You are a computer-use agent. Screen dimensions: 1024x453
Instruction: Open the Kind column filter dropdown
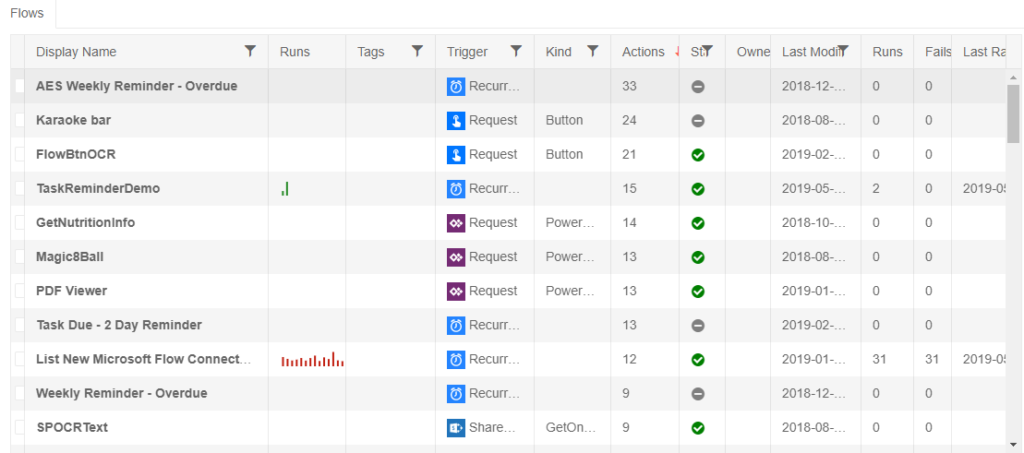click(592, 51)
